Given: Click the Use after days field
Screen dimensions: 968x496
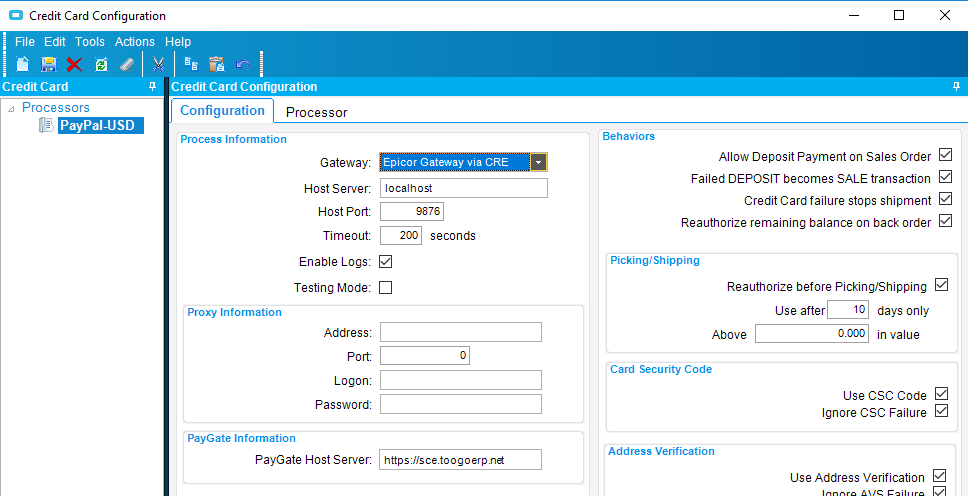Looking at the screenshot, I should point(848,310).
